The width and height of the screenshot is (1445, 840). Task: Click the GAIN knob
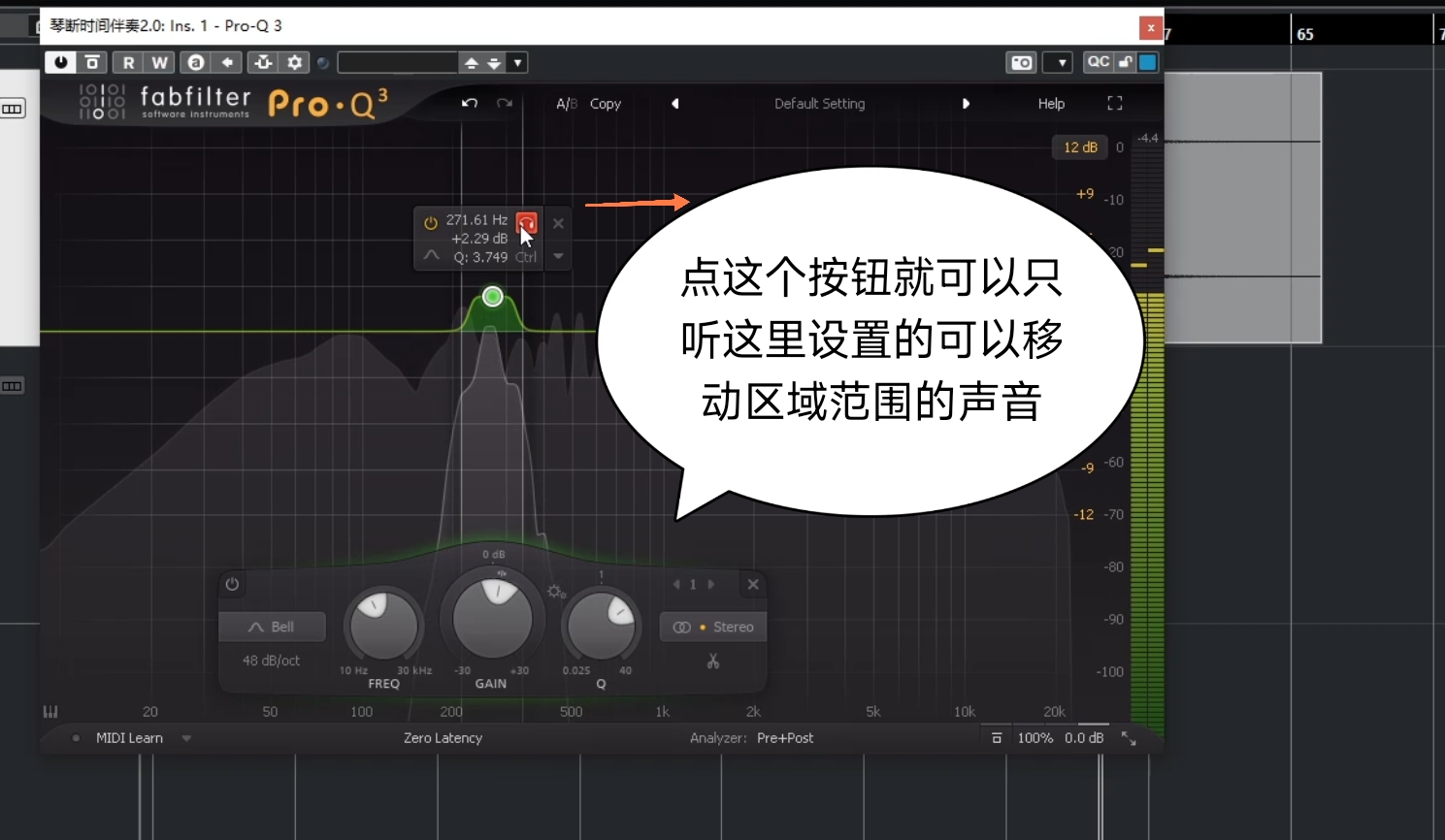point(493,617)
